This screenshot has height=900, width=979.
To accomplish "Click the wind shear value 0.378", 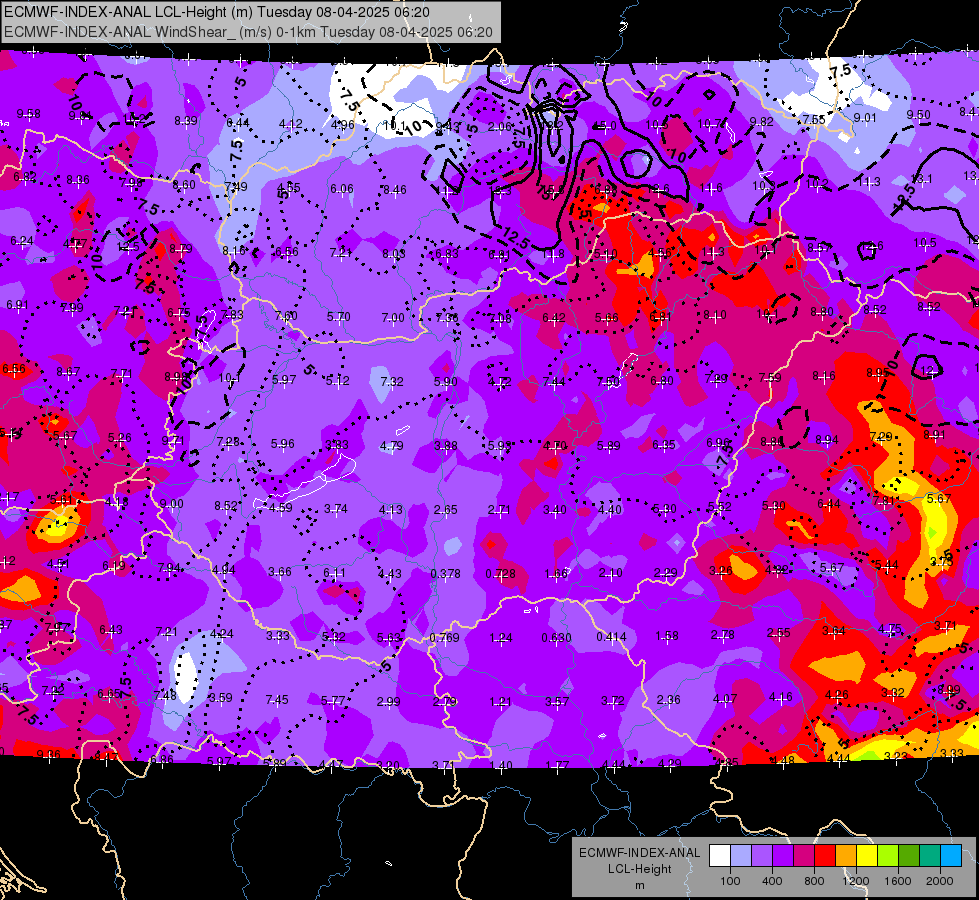I will tap(446, 573).
